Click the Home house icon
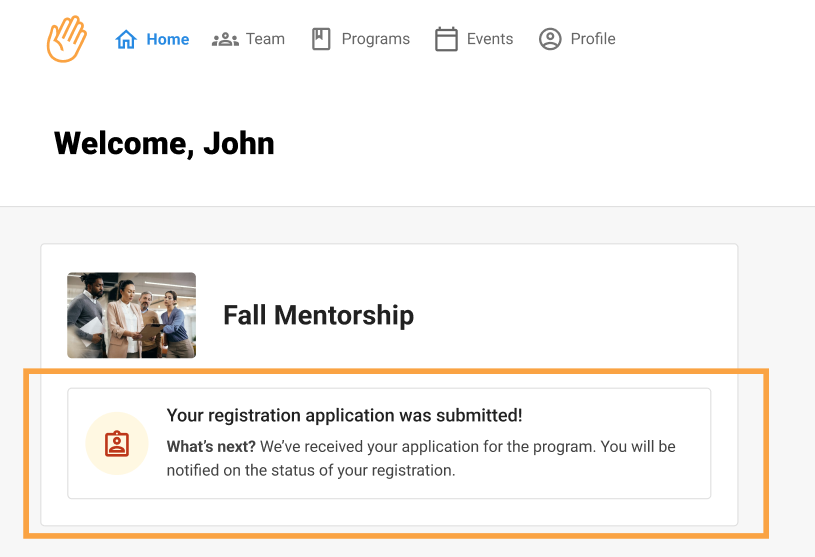 coord(126,39)
